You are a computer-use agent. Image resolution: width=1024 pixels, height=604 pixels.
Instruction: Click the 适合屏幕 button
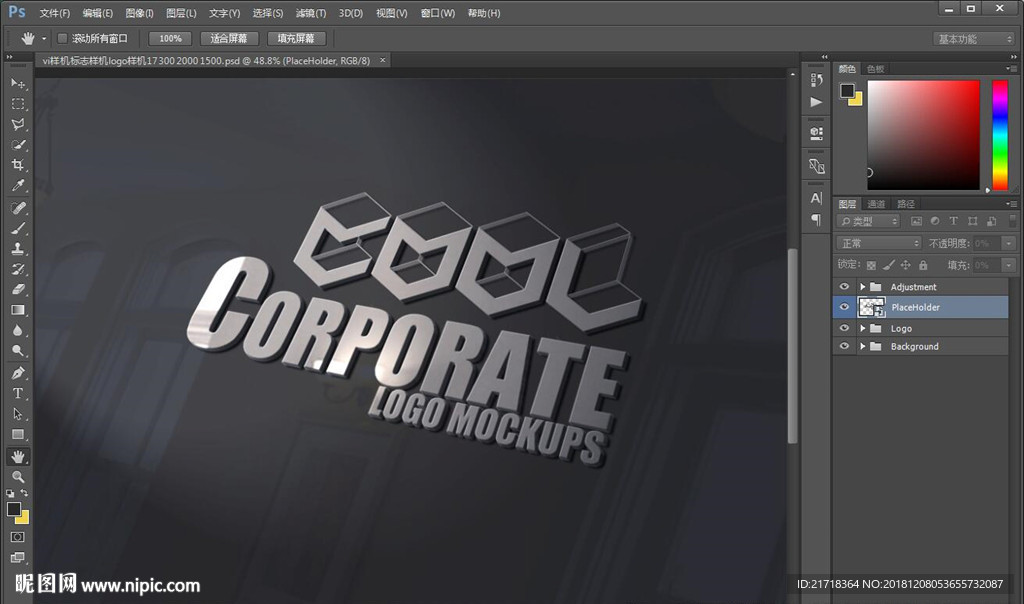[229, 38]
